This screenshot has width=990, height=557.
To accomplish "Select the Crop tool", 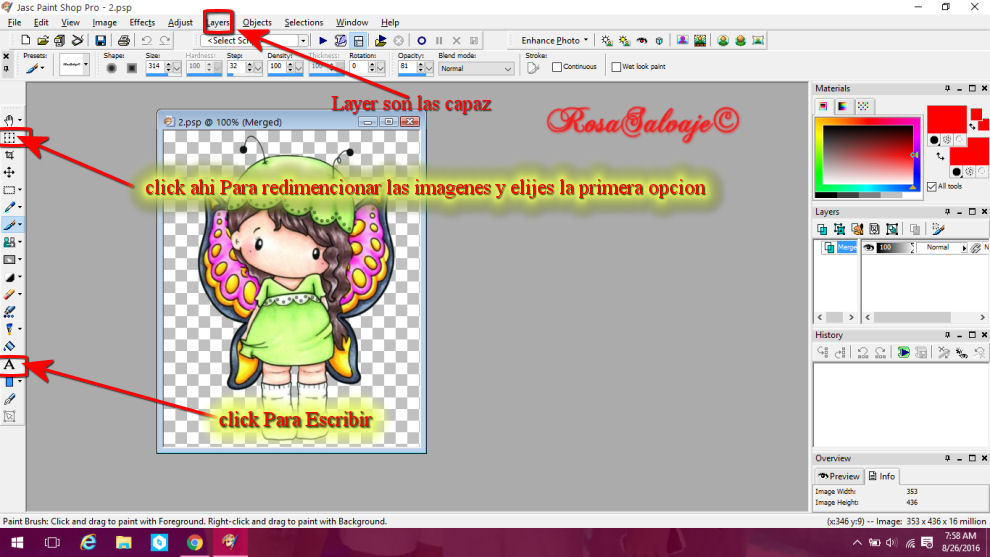I will pos(10,155).
